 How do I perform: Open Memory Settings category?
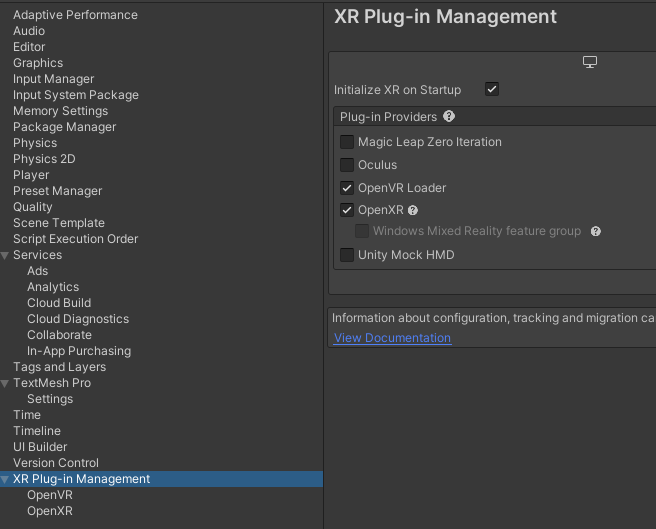tap(61, 111)
